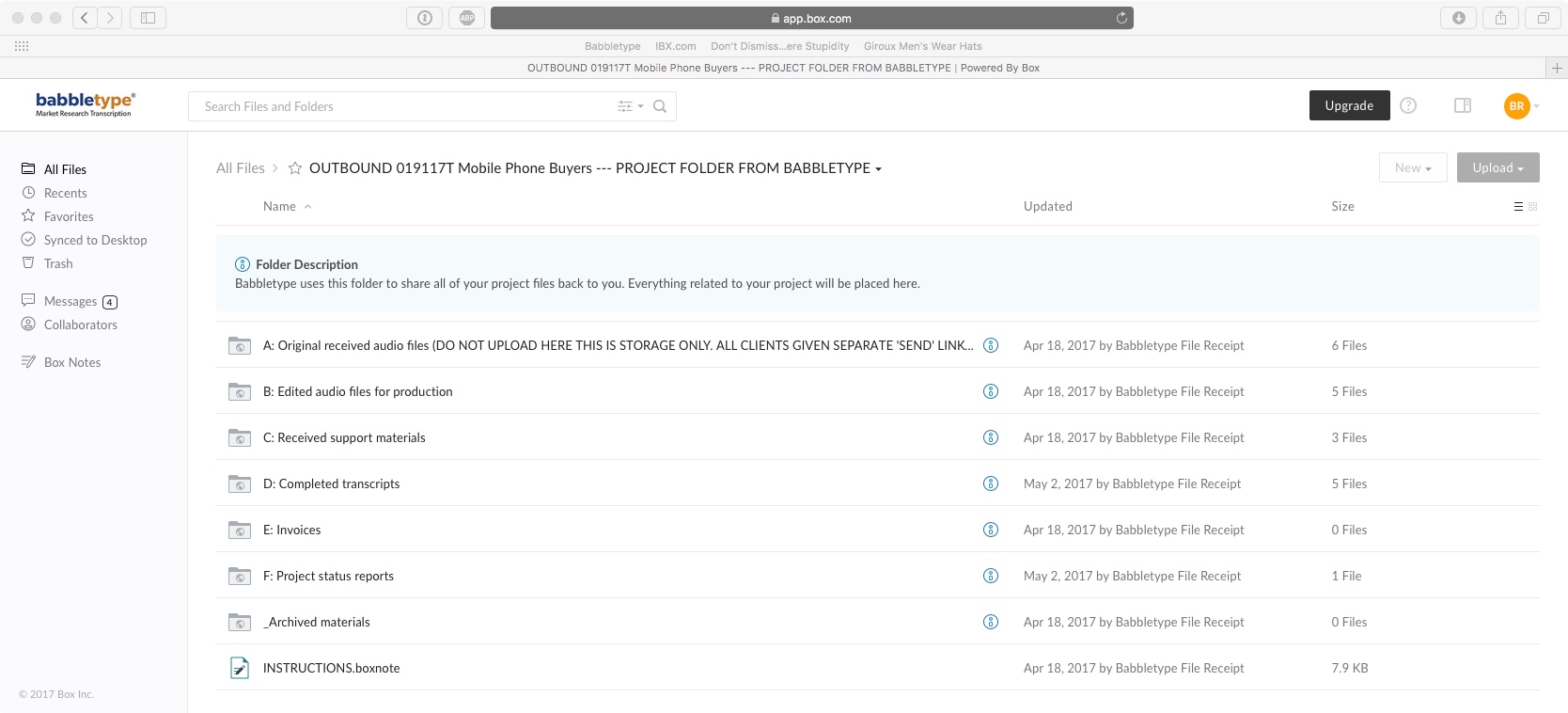Open folder A: Original received audio files
The width and height of the screenshot is (1568, 713).
[618, 345]
